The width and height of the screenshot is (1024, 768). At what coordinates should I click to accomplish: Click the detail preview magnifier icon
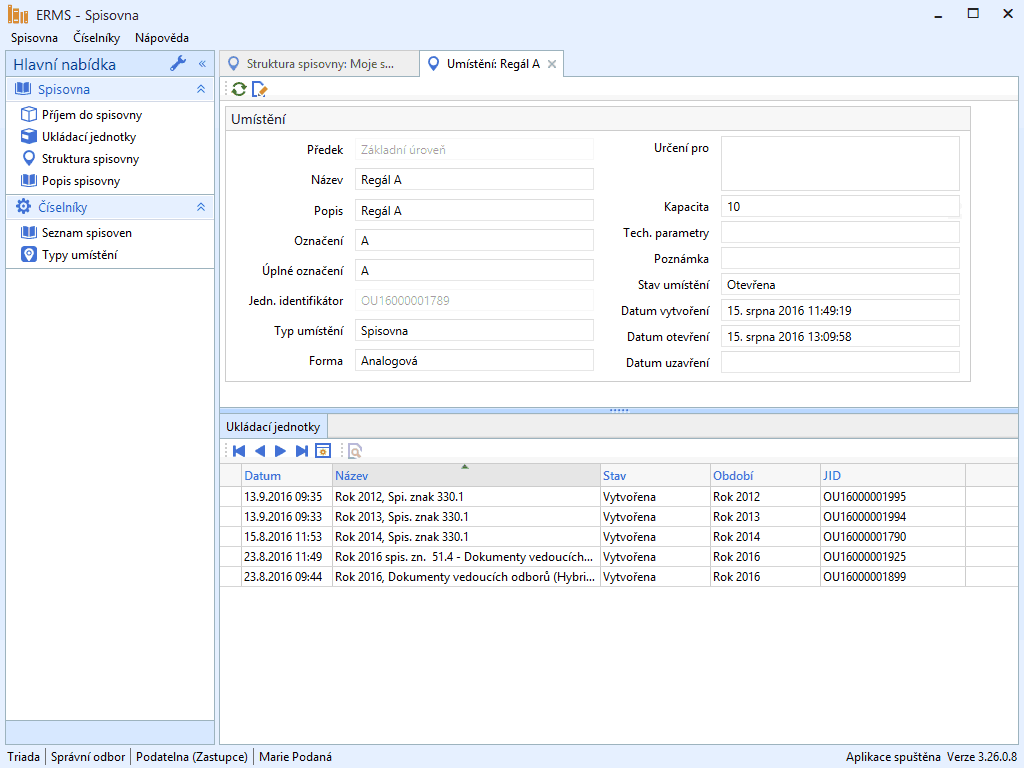click(x=354, y=451)
